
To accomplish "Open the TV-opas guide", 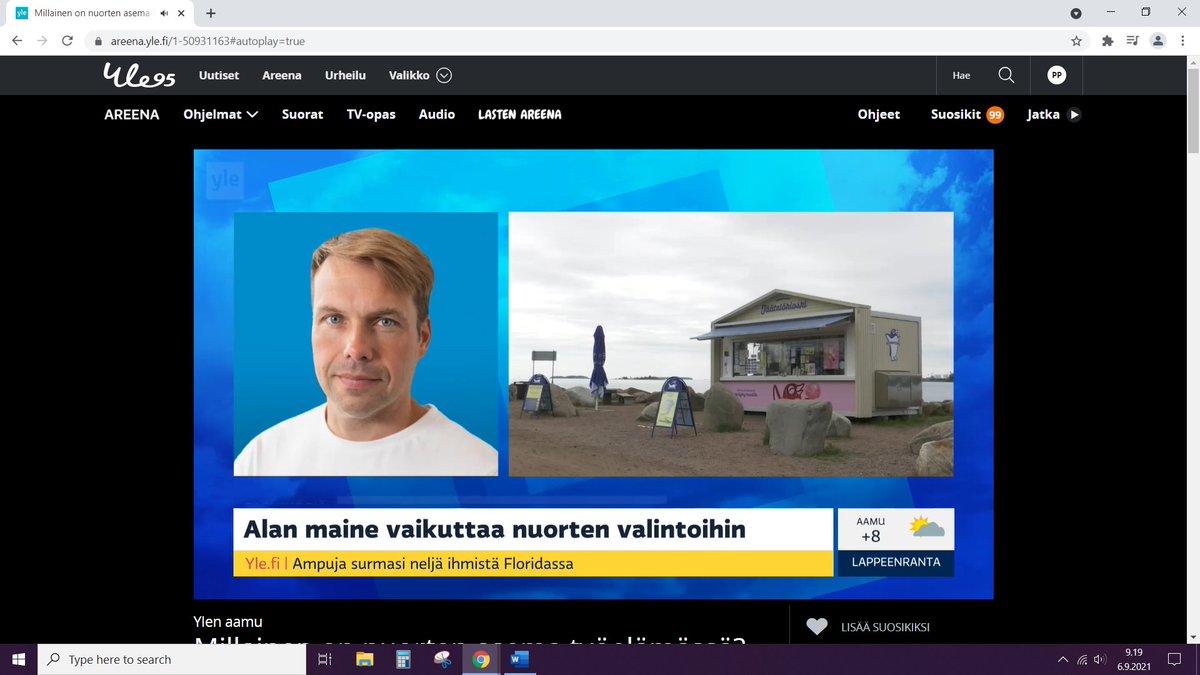I will tap(371, 115).
